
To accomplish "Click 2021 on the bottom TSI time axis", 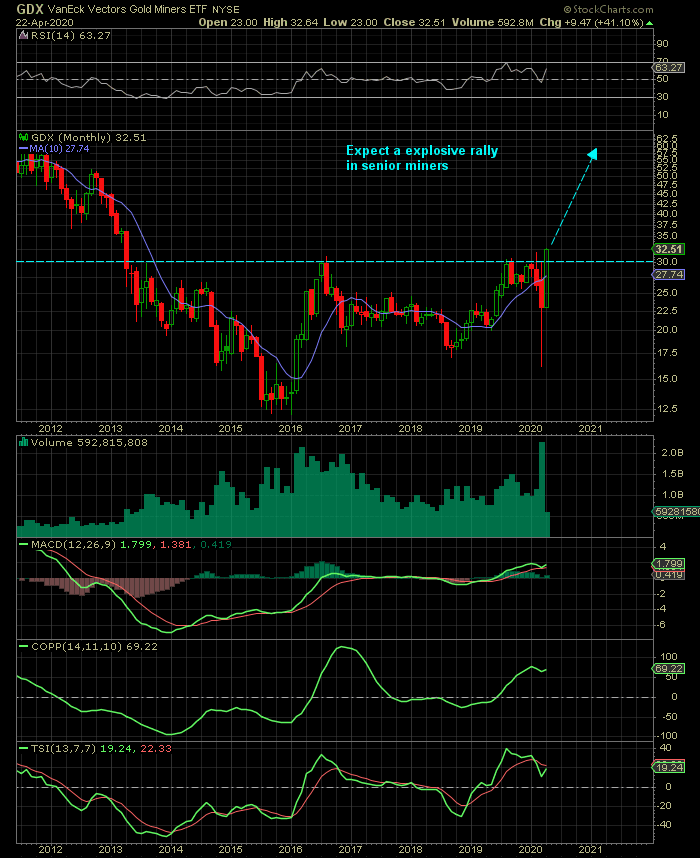I will [590, 850].
